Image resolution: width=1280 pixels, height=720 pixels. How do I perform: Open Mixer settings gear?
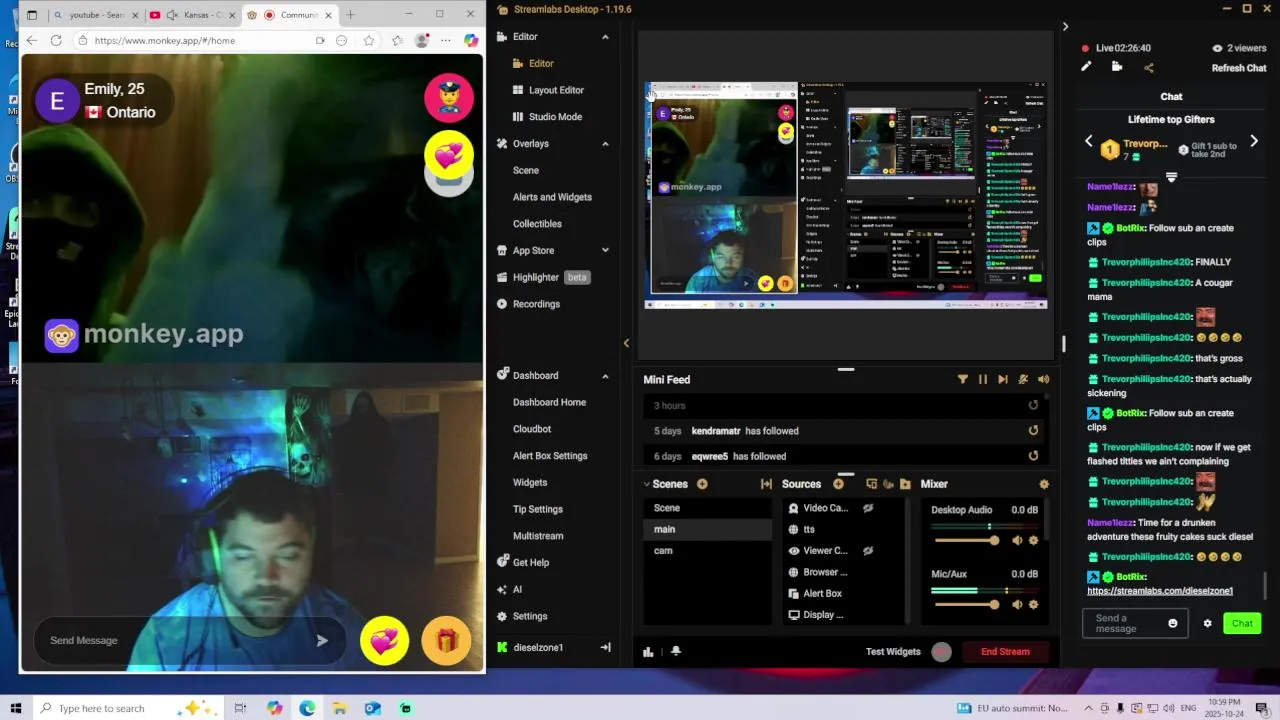(1044, 484)
